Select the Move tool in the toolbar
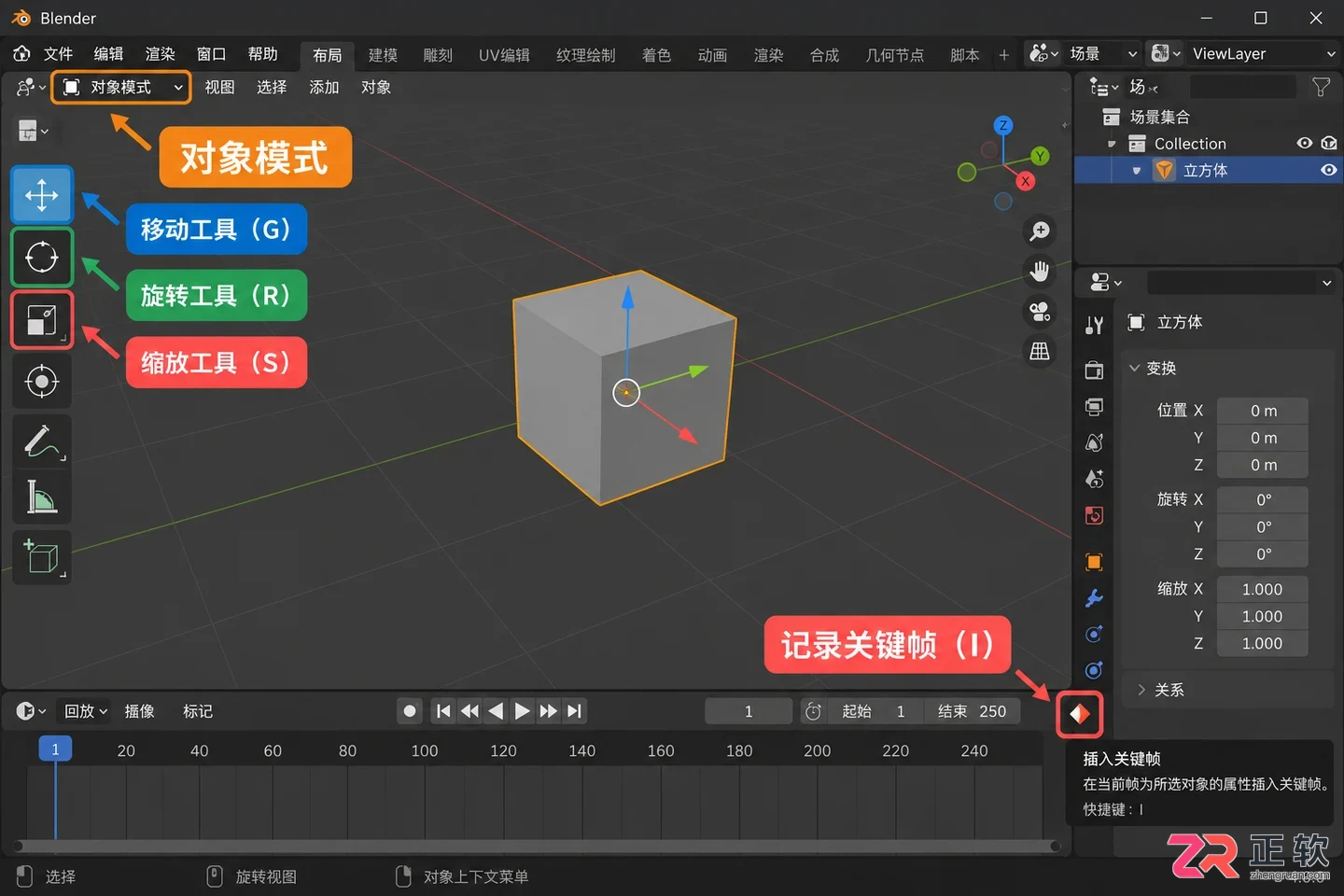The image size is (1344, 896). [42, 195]
